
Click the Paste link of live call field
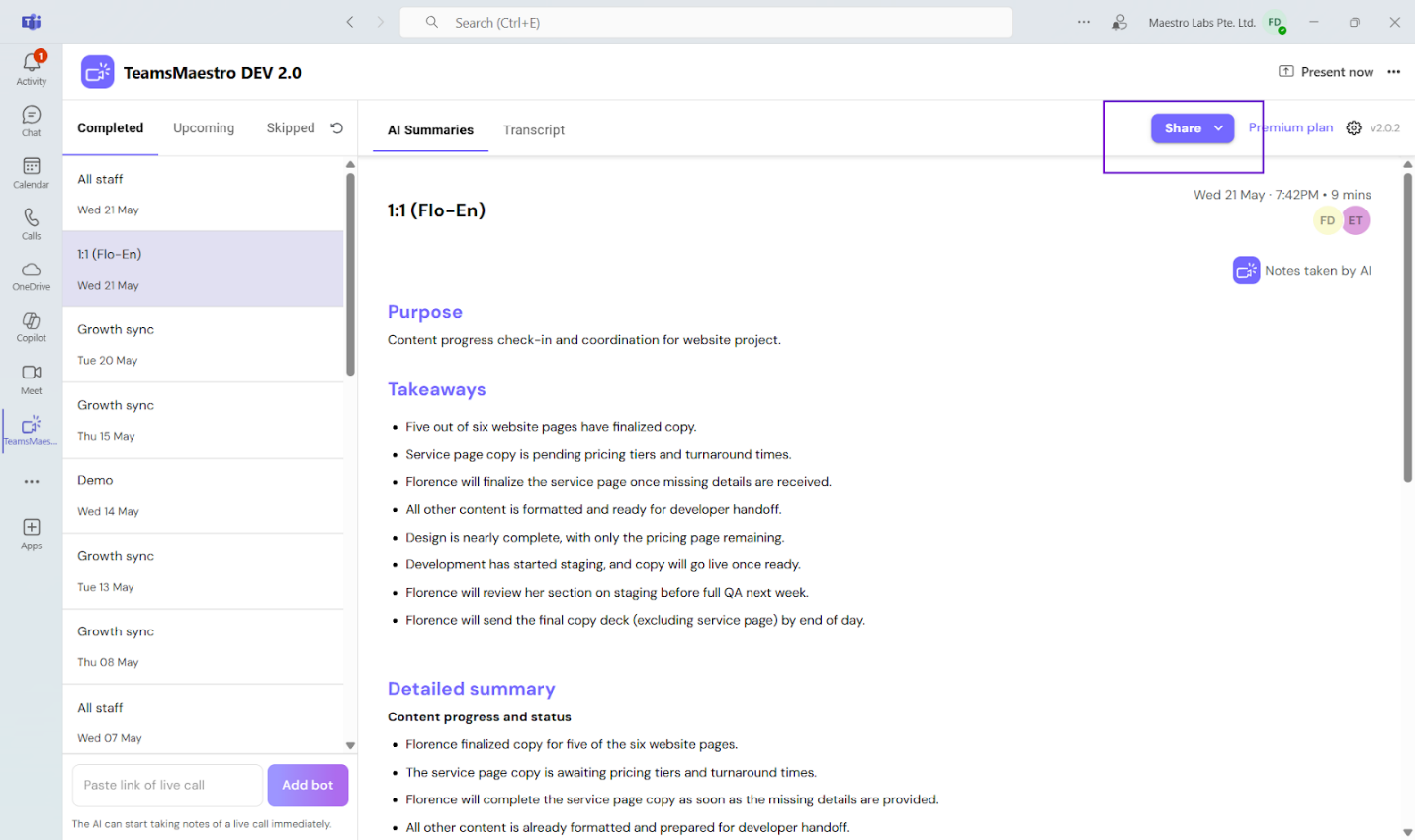point(167,785)
